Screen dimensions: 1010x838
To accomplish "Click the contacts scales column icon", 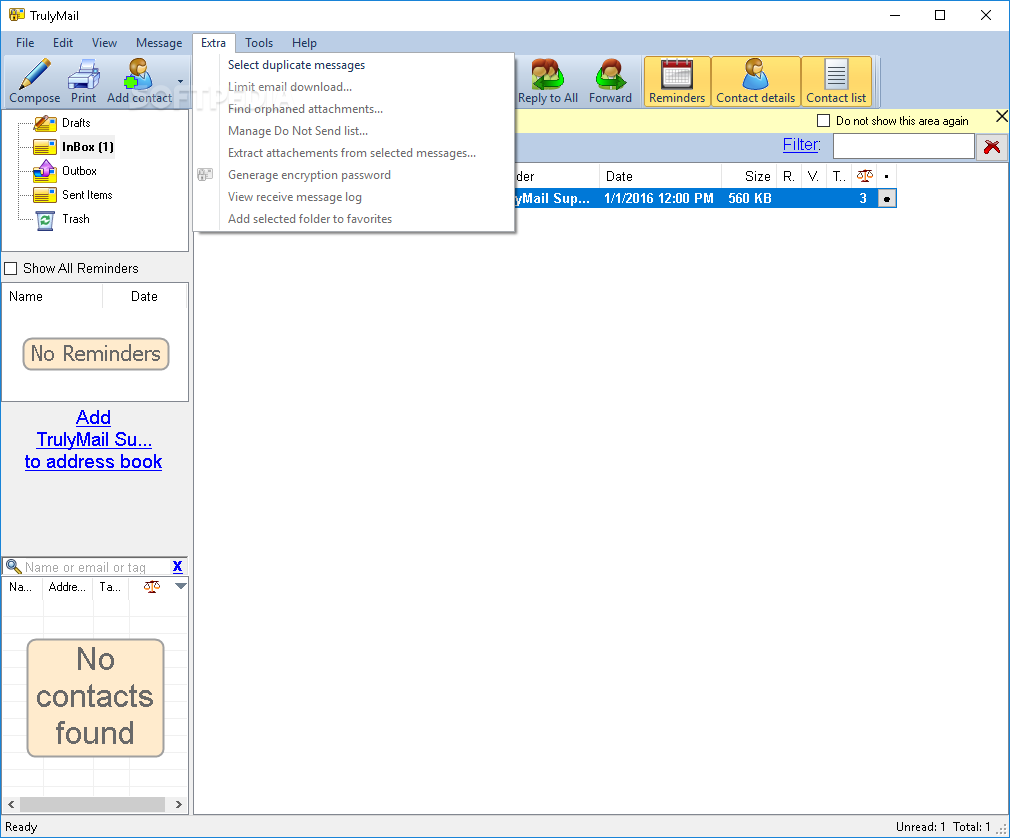I will click(x=151, y=587).
